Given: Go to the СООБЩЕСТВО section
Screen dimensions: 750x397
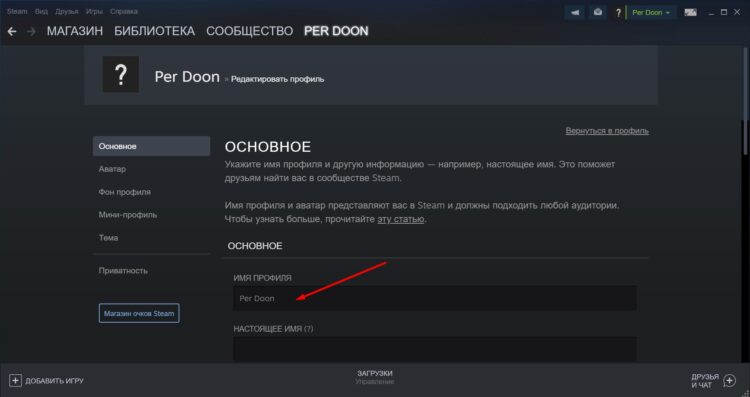Looking at the screenshot, I should pyautogui.click(x=249, y=32).
